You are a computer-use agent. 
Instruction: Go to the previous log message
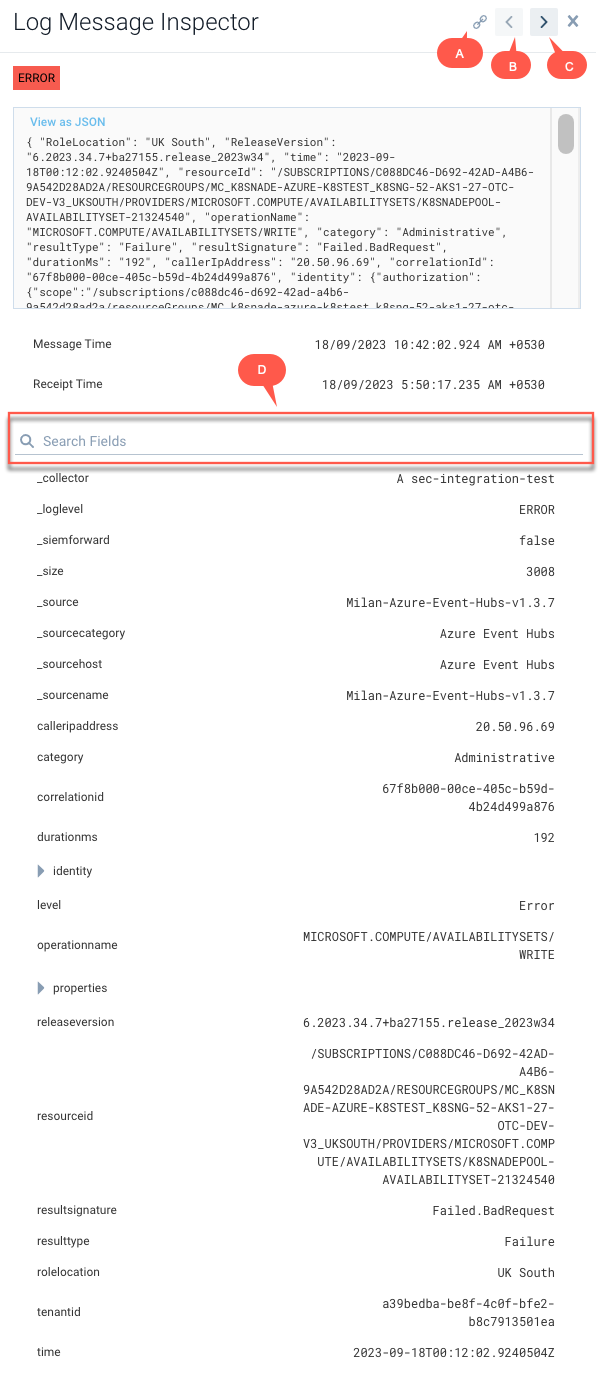[x=510, y=22]
